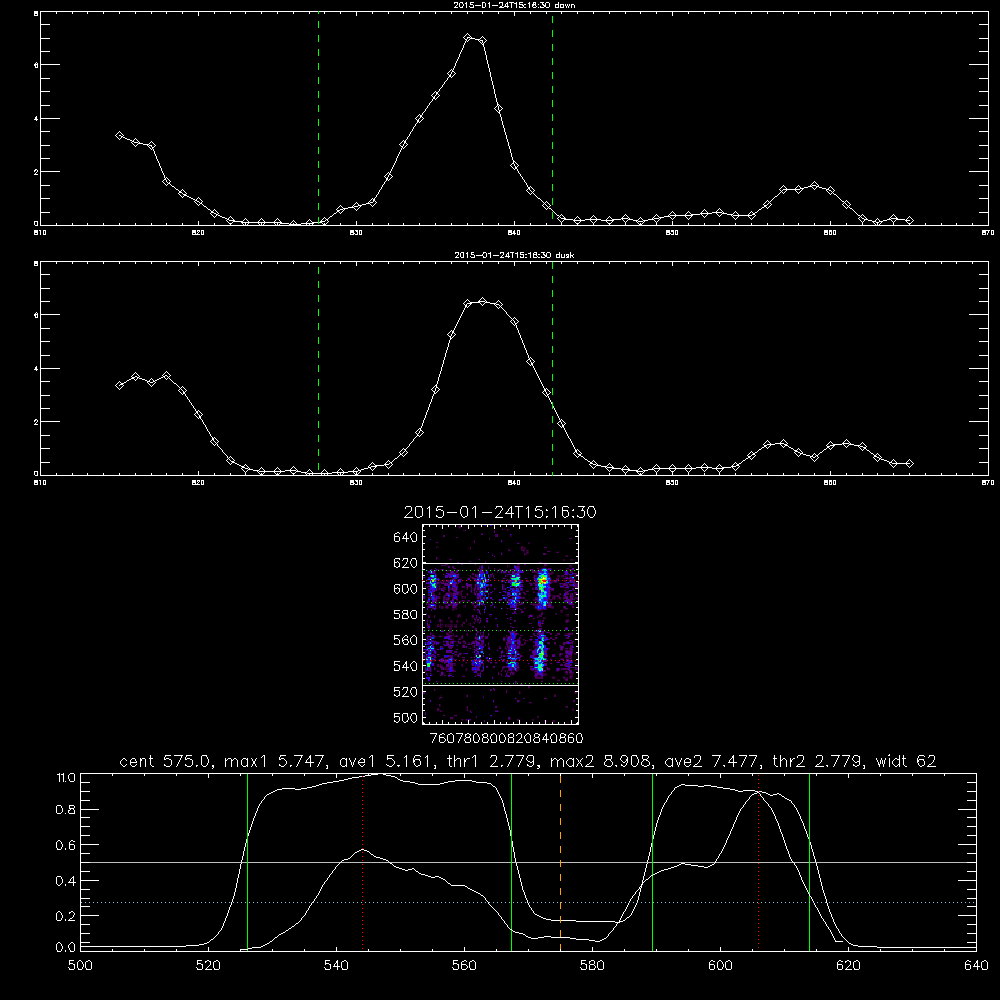Viewport: 1000px width, 1000px height.
Task: Click the solid green line near 614 in bottom plot
Action: (809, 862)
